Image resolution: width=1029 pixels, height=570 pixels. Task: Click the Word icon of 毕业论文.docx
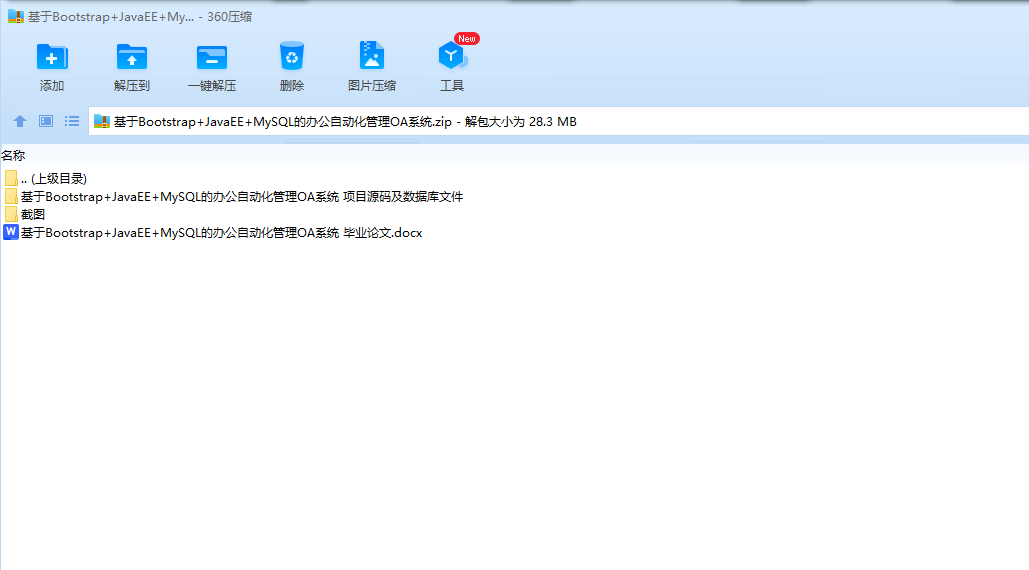[10, 232]
